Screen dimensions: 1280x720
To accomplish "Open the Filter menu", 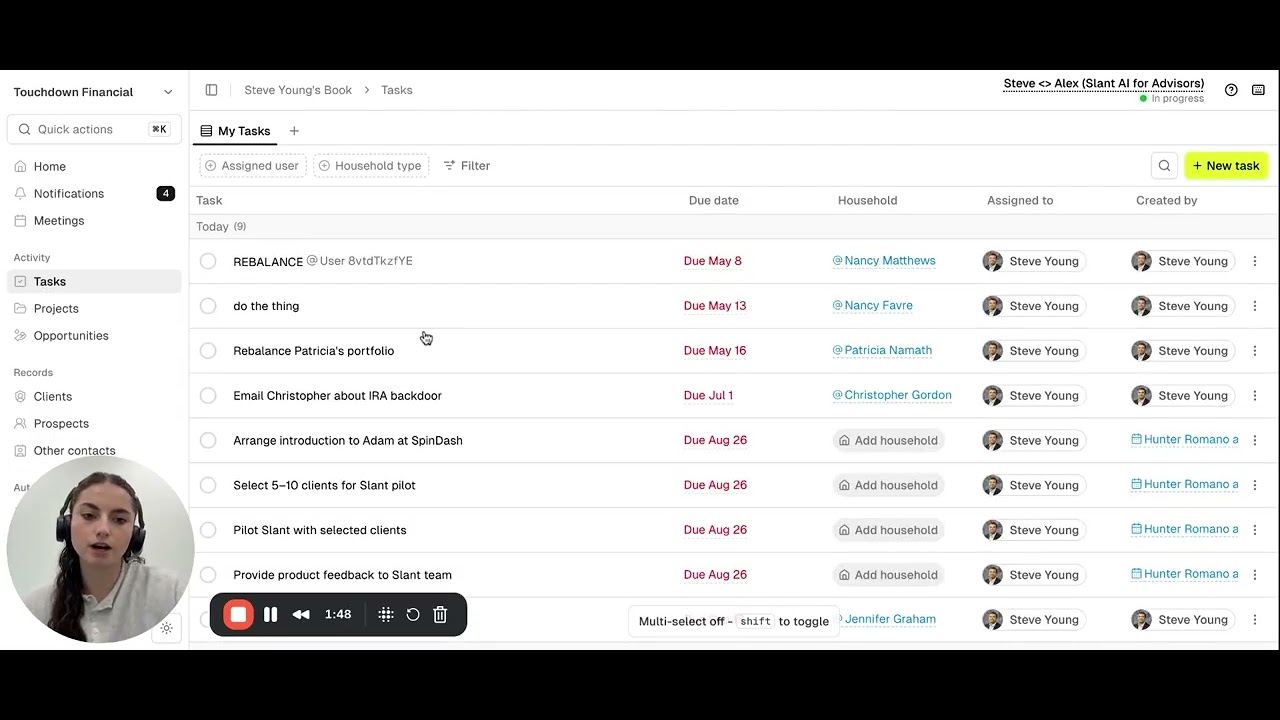I will point(466,166).
